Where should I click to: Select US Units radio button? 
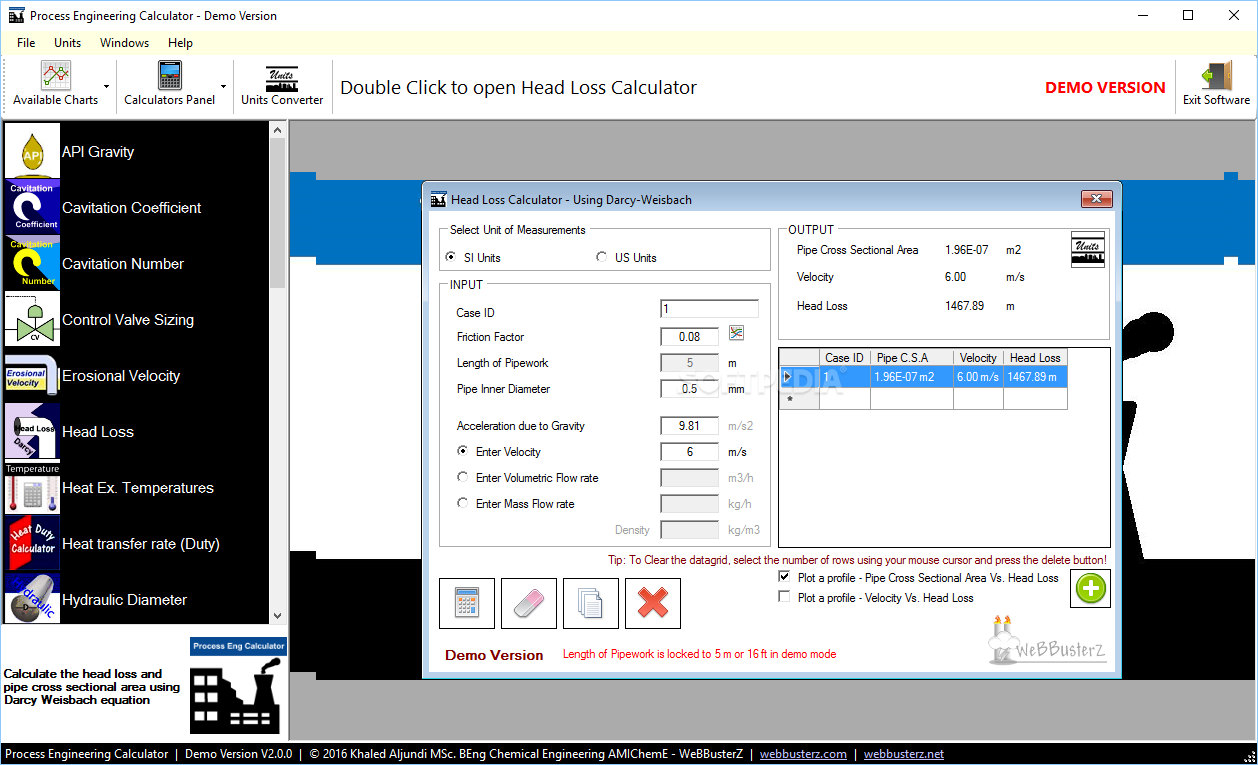pyautogui.click(x=601, y=257)
